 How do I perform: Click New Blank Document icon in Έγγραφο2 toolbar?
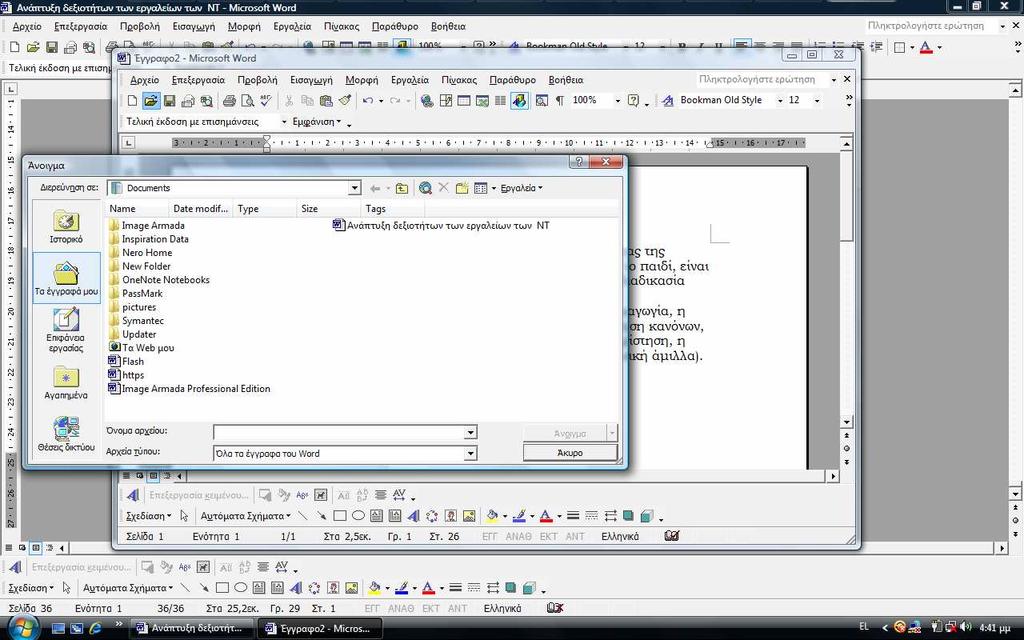[132, 101]
